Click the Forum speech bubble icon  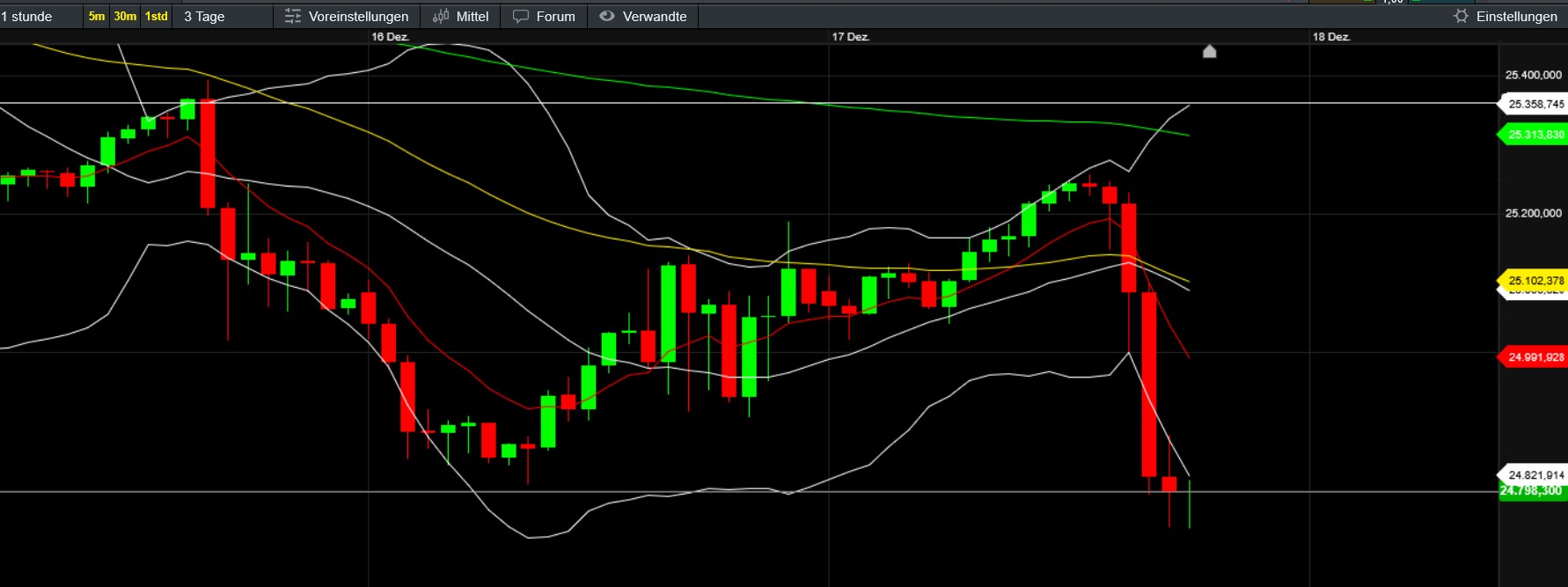[x=521, y=17]
